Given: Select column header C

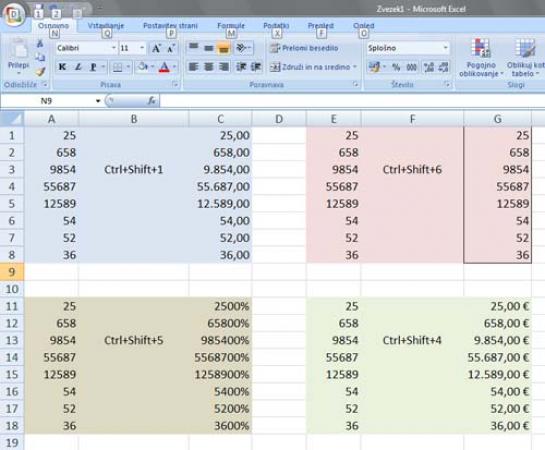Looking at the screenshot, I should [x=220, y=119].
